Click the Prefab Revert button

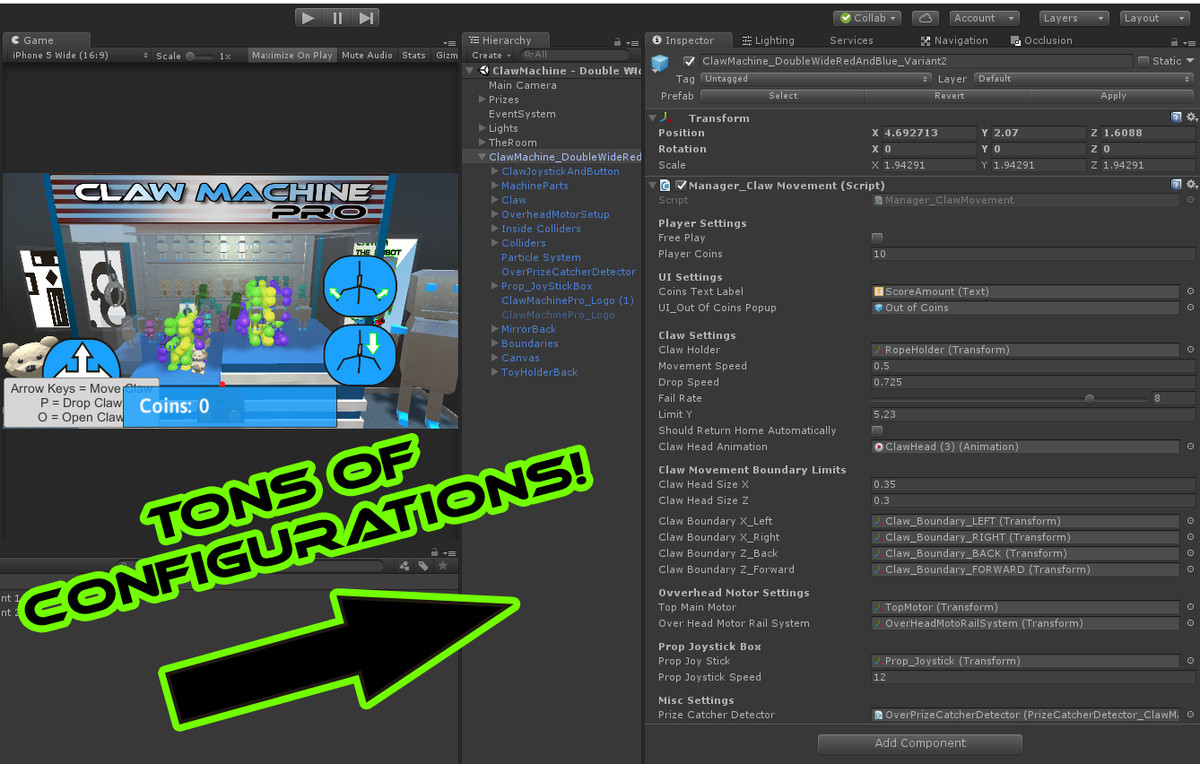tap(949, 96)
